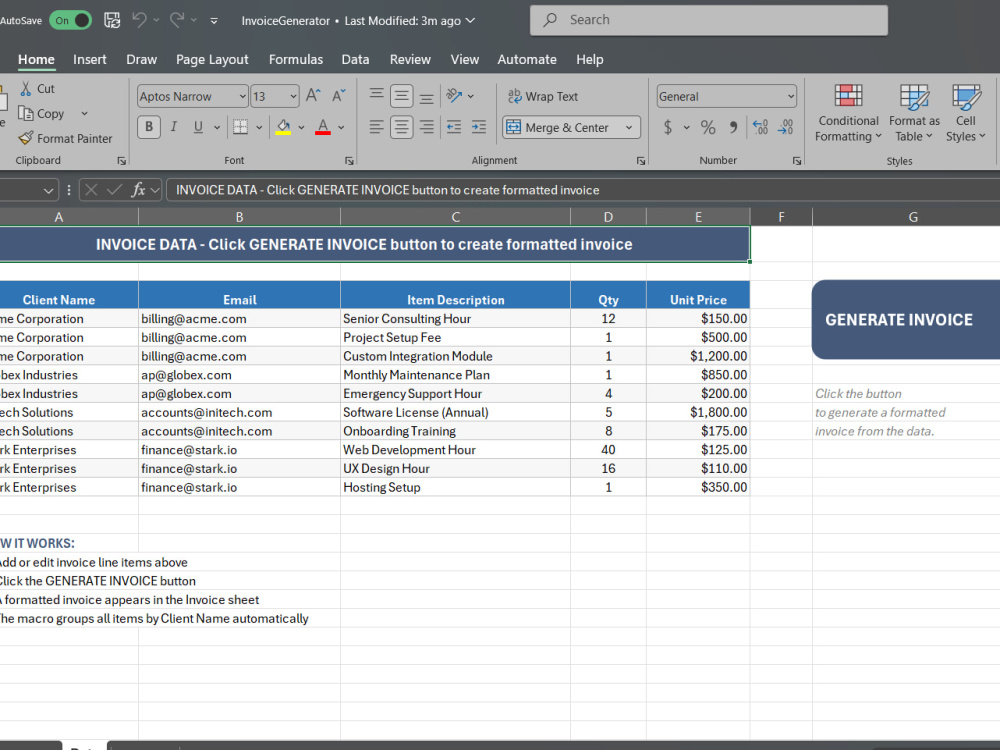Open Conditional Formatting menu
Viewport: 1000px width, 750px height.
[848, 114]
